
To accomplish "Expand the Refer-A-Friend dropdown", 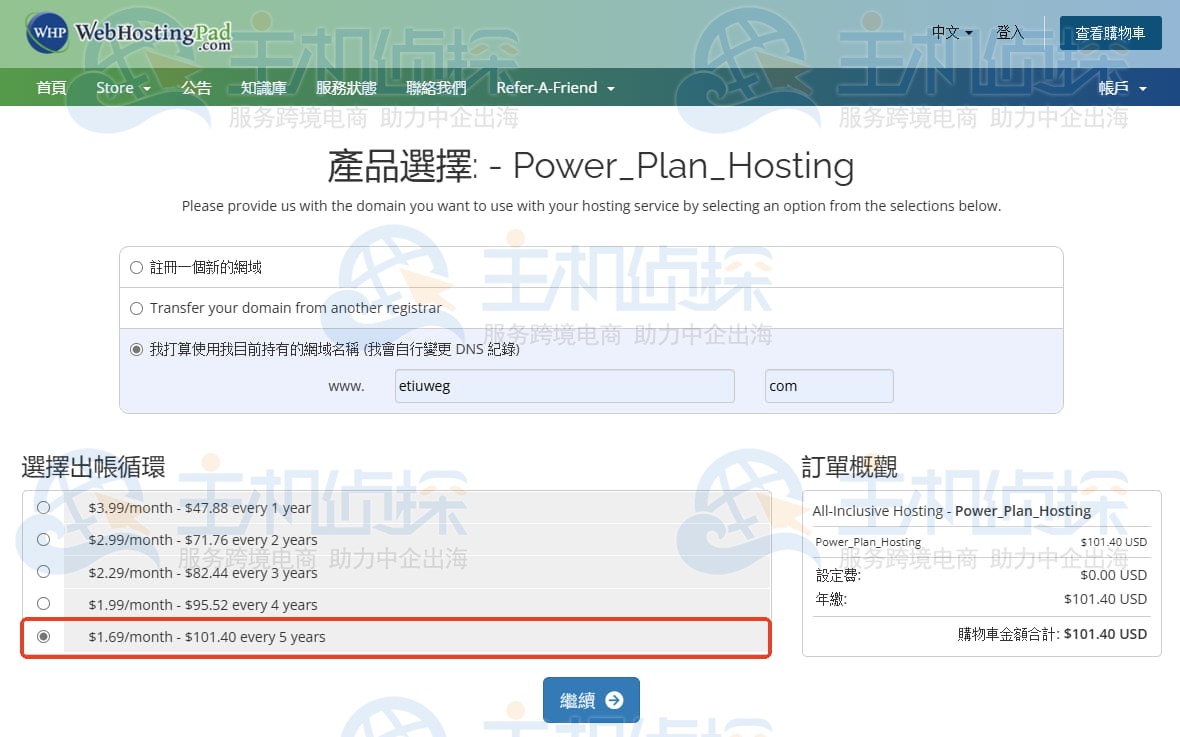I will [x=554, y=87].
